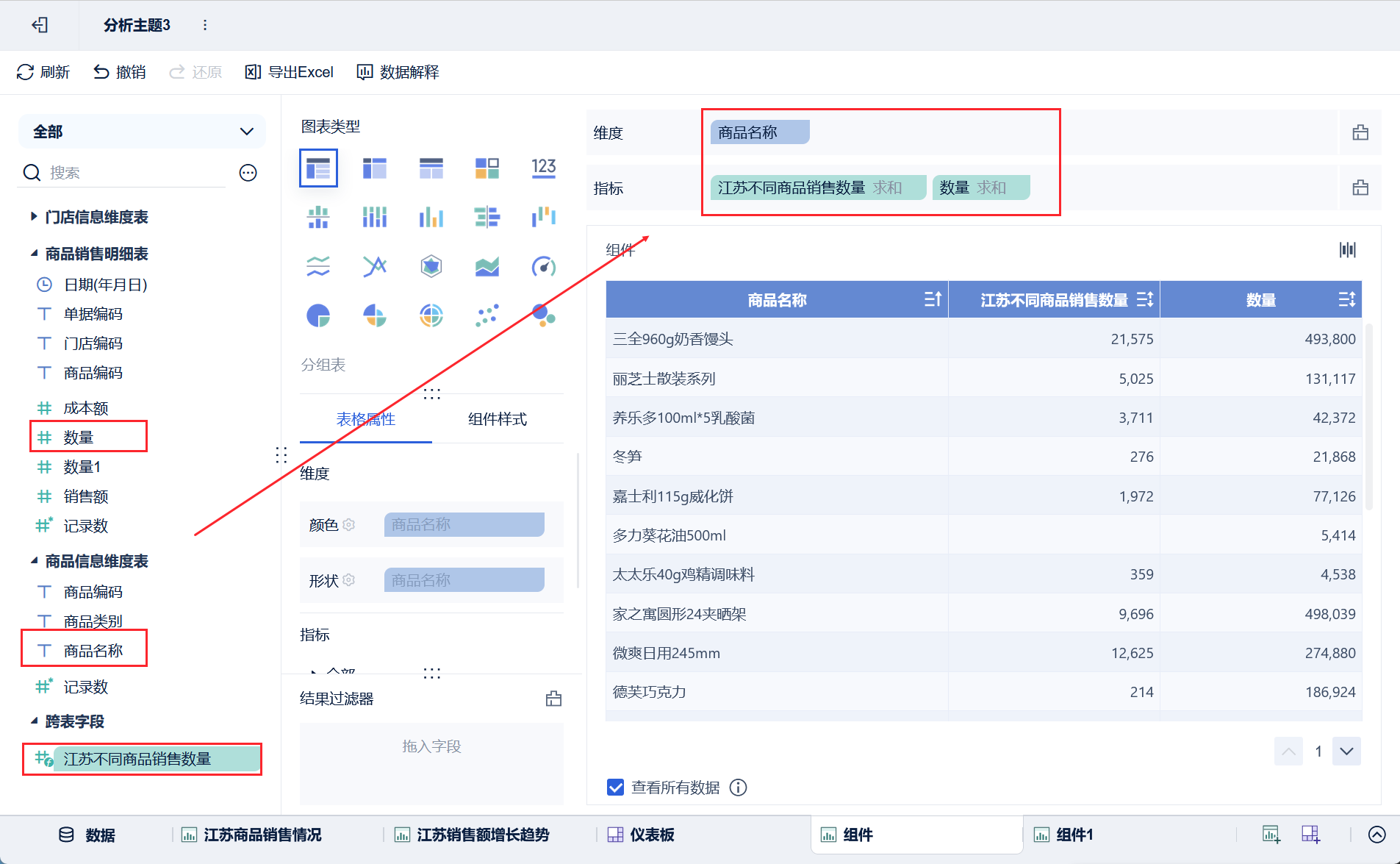Select the color table chart type
Screen dimensions: 1400x864
point(487,168)
